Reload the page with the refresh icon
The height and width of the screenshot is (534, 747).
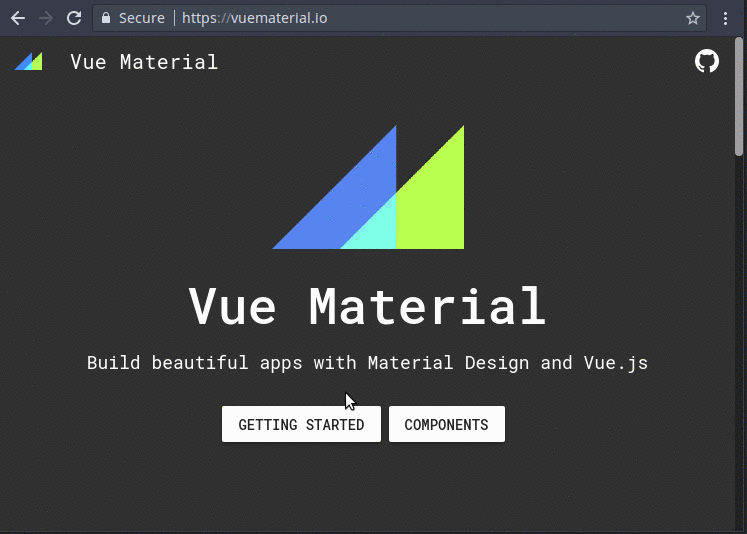(74, 19)
